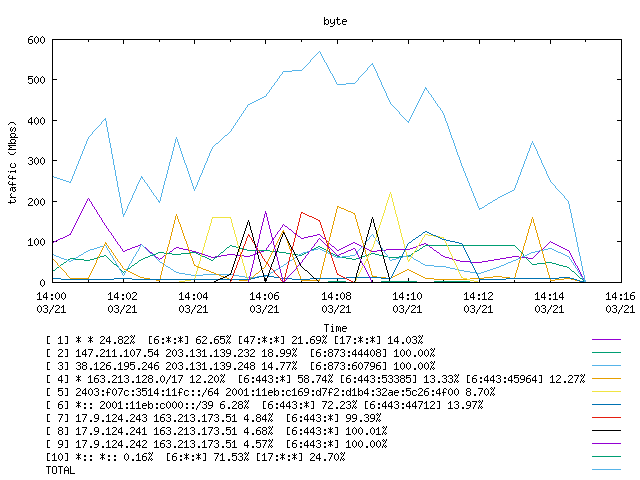Click the yellow line sample for entry [ 5]
The height and width of the screenshot is (480, 640).
tap(607, 392)
